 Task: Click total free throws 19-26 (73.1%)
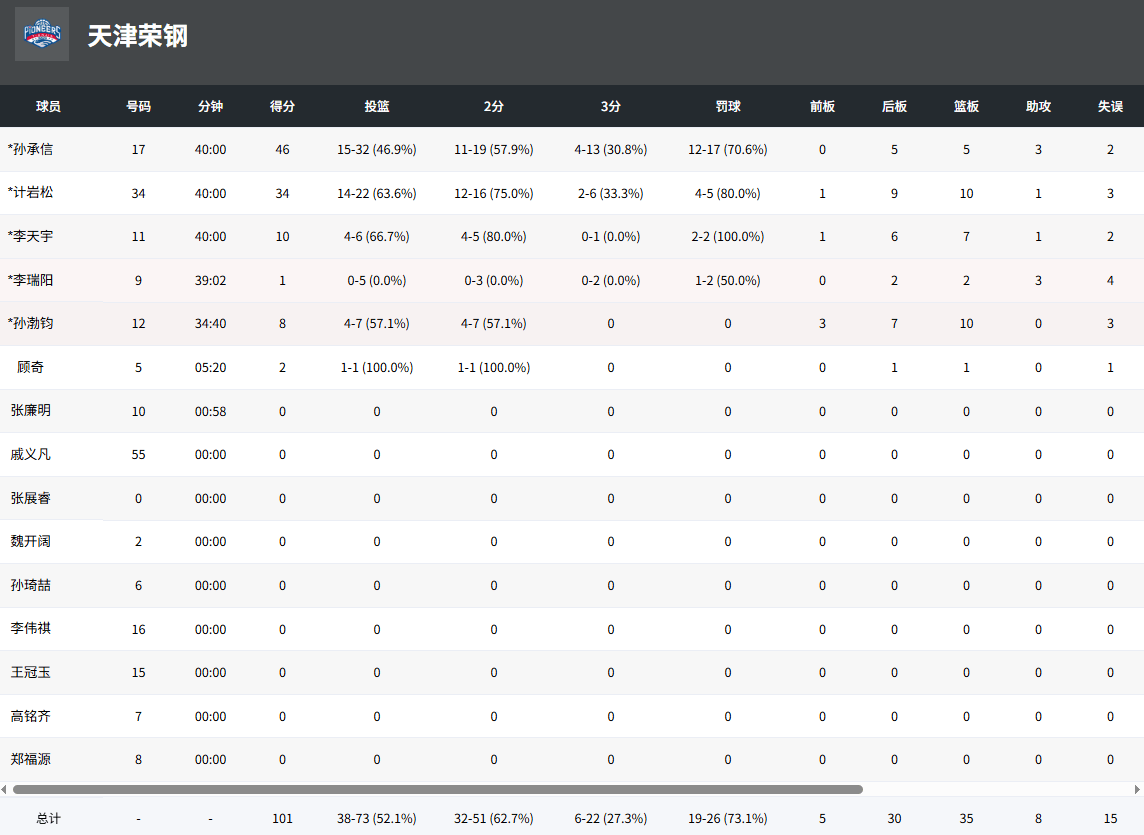click(727, 819)
